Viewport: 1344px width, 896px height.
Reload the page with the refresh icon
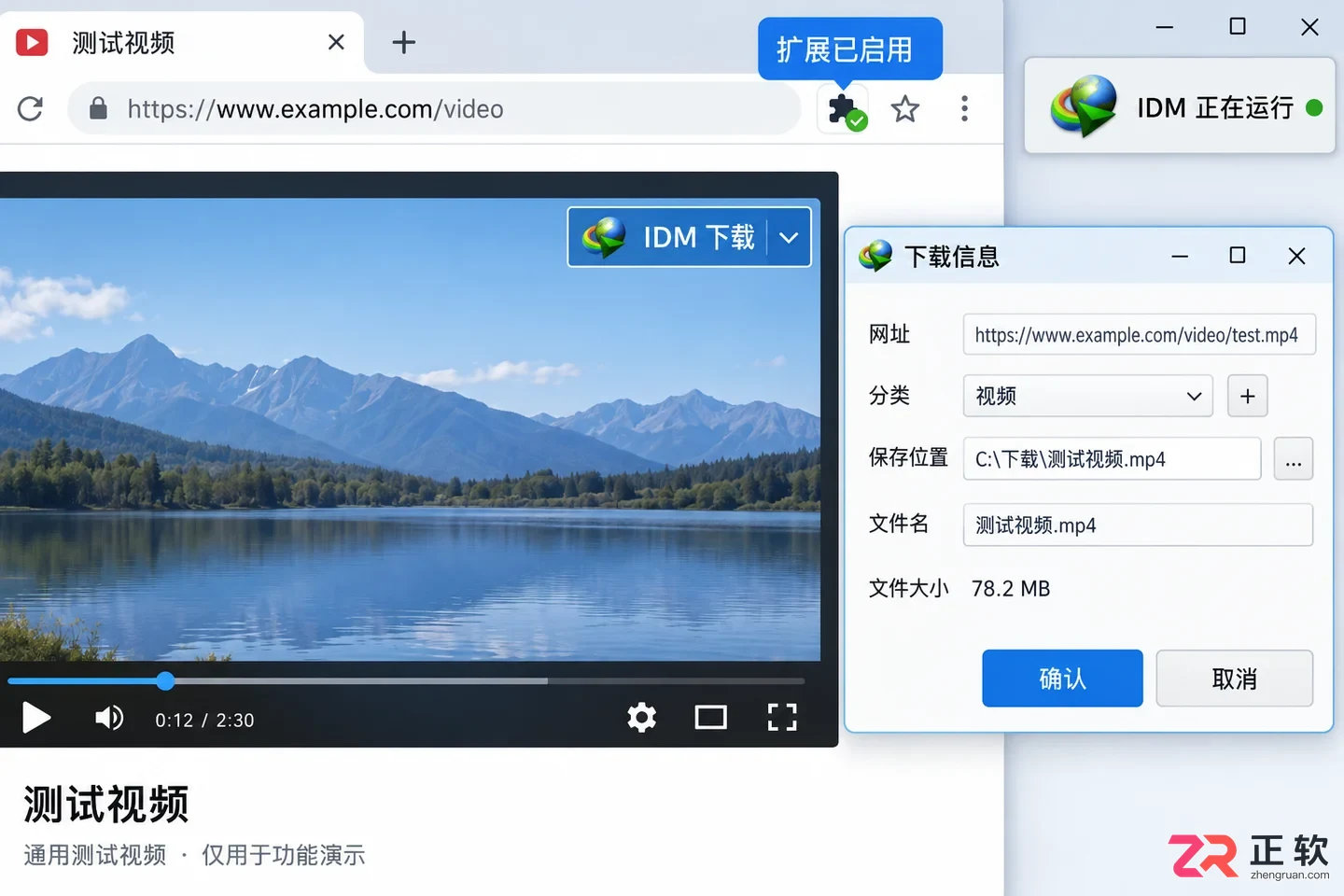[x=31, y=109]
